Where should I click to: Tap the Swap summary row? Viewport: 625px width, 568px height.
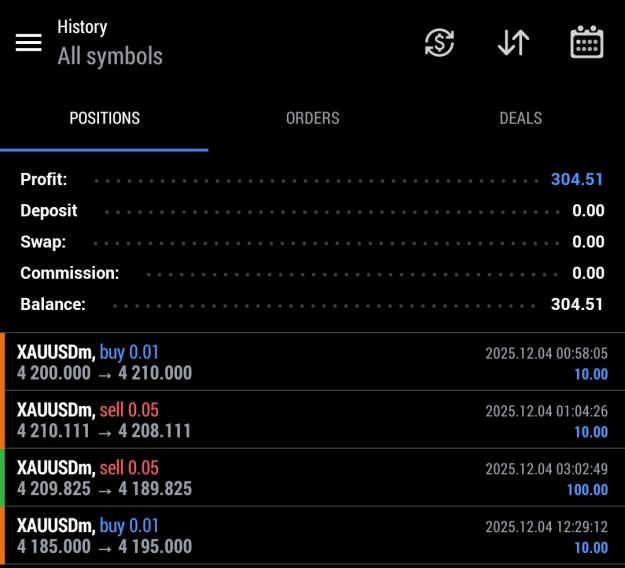click(x=312, y=242)
